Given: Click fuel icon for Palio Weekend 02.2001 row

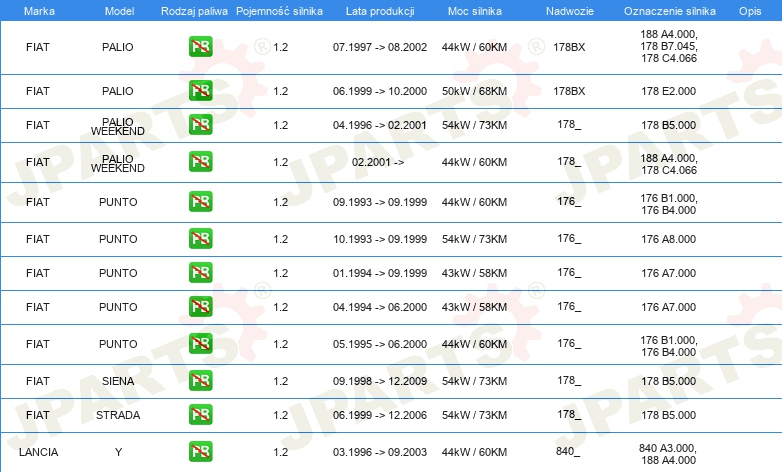Looking at the screenshot, I should tap(200, 162).
